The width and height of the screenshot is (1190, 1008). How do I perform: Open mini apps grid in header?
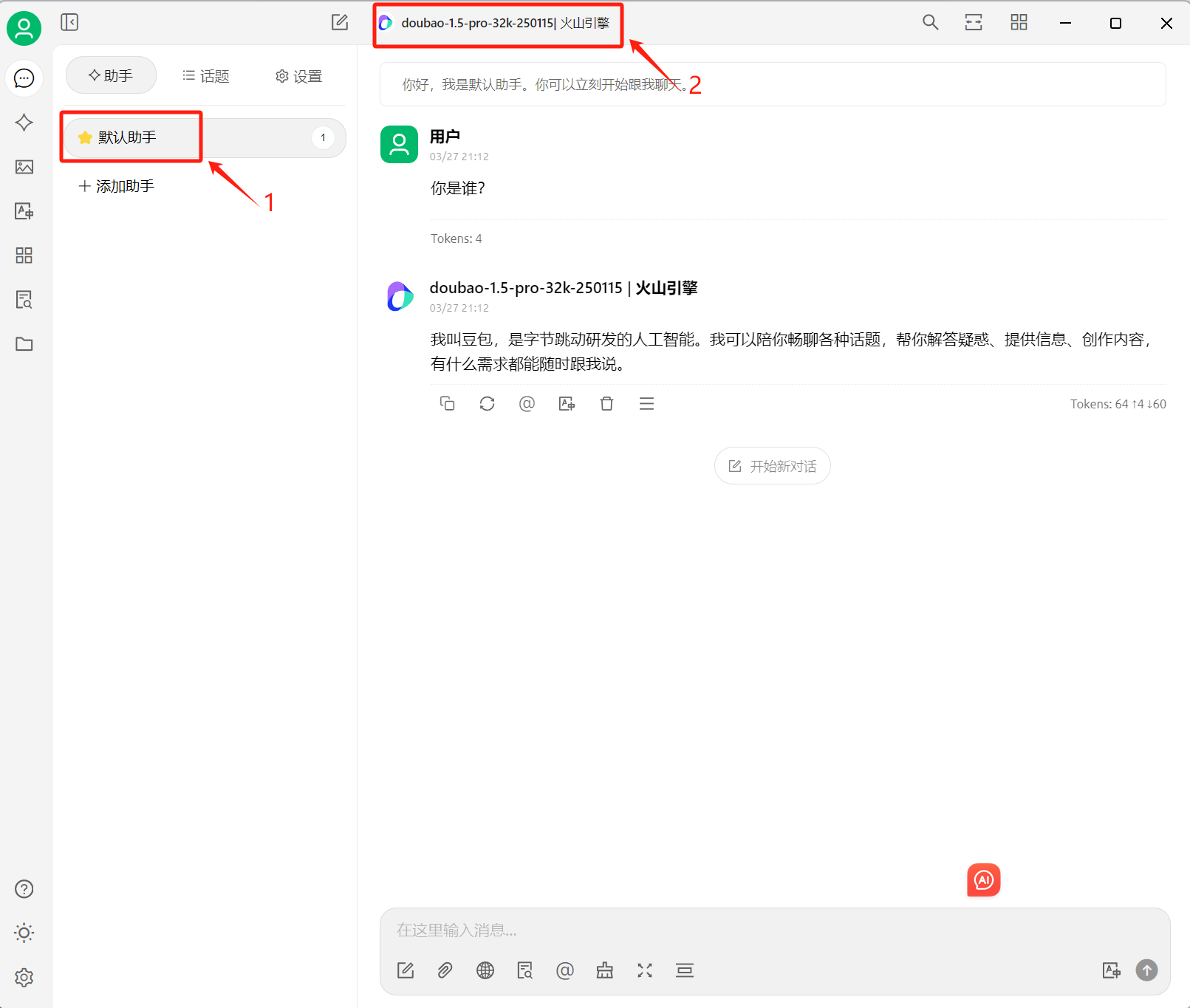(x=1019, y=22)
